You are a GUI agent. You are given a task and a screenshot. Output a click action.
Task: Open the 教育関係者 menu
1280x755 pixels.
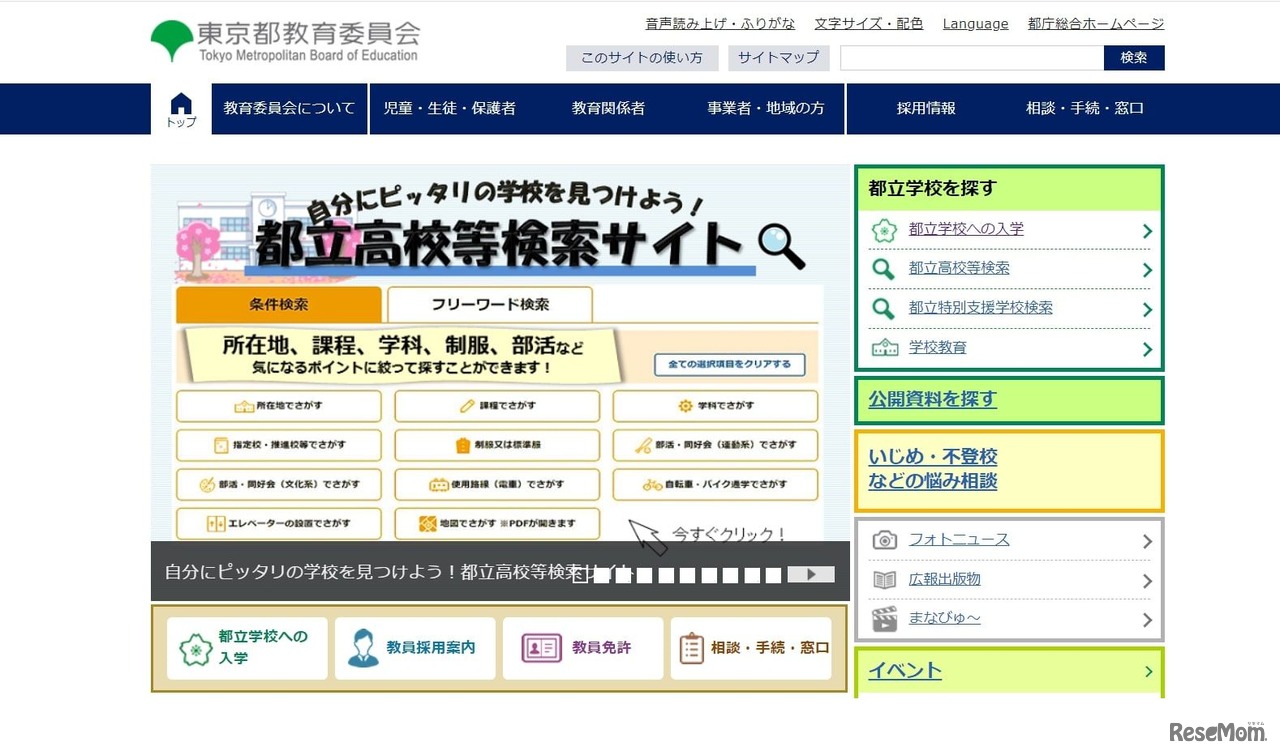click(x=608, y=109)
